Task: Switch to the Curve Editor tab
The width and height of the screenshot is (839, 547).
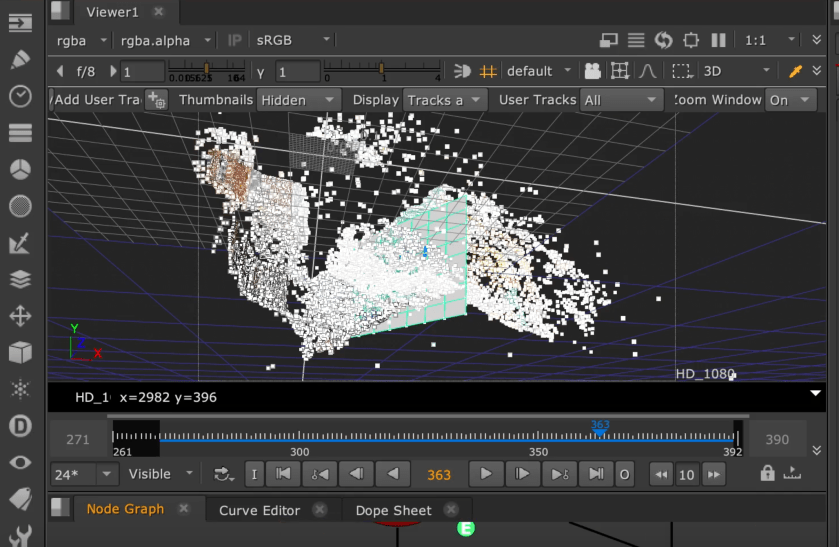Action: tap(259, 510)
